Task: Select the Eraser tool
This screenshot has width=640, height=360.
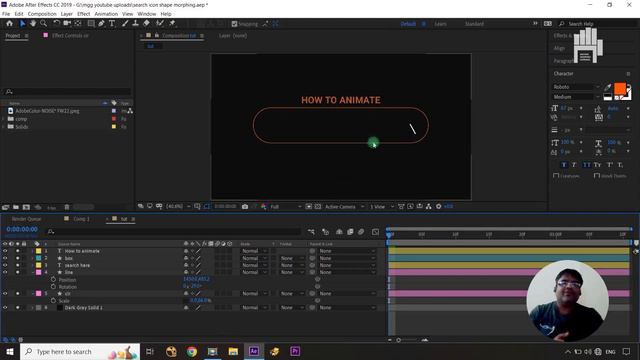Action: [x=146, y=24]
